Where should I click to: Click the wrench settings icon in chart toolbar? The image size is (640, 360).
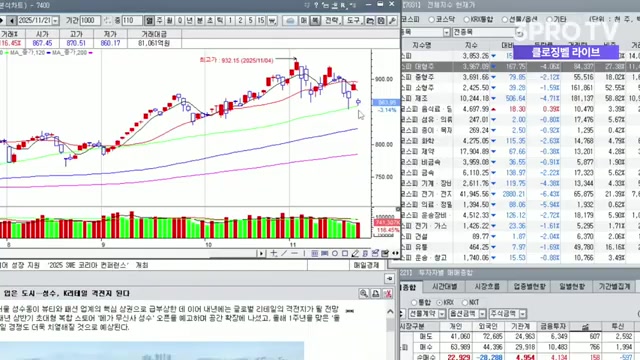[392, 20]
